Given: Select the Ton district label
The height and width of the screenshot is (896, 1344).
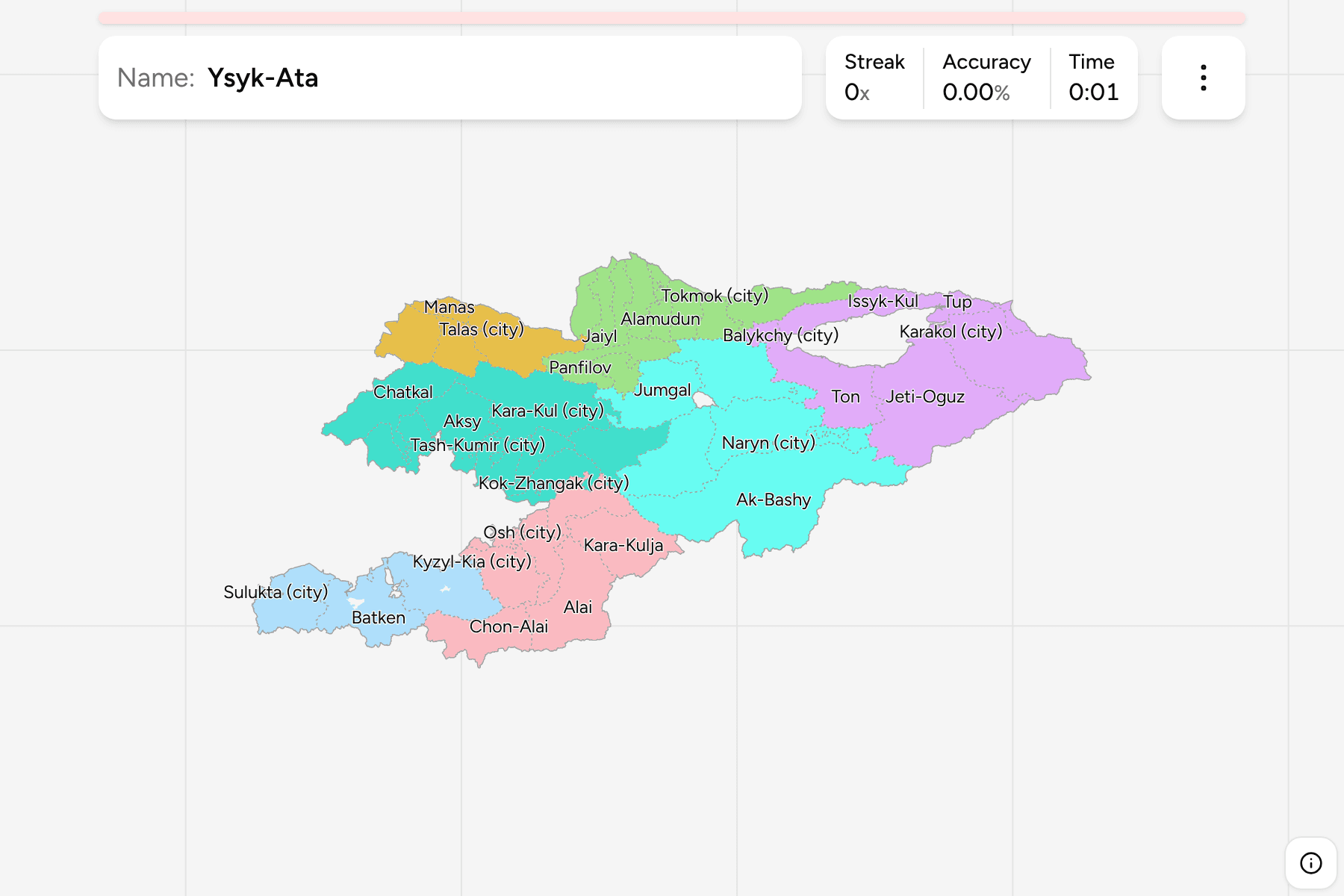Looking at the screenshot, I should (x=846, y=396).
